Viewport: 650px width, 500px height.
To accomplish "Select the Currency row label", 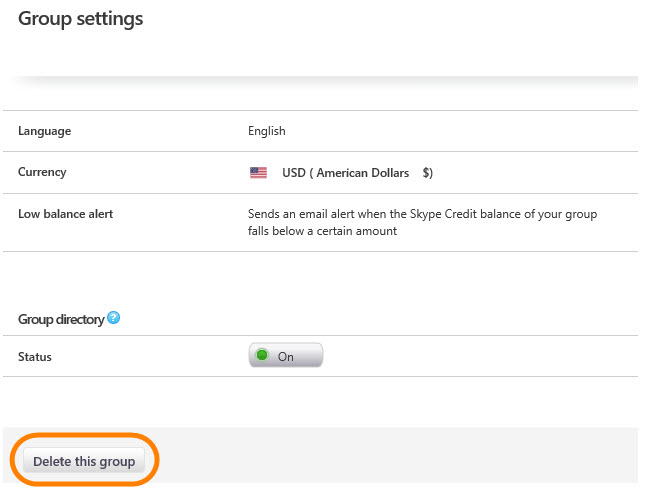I will pos(42,172).
